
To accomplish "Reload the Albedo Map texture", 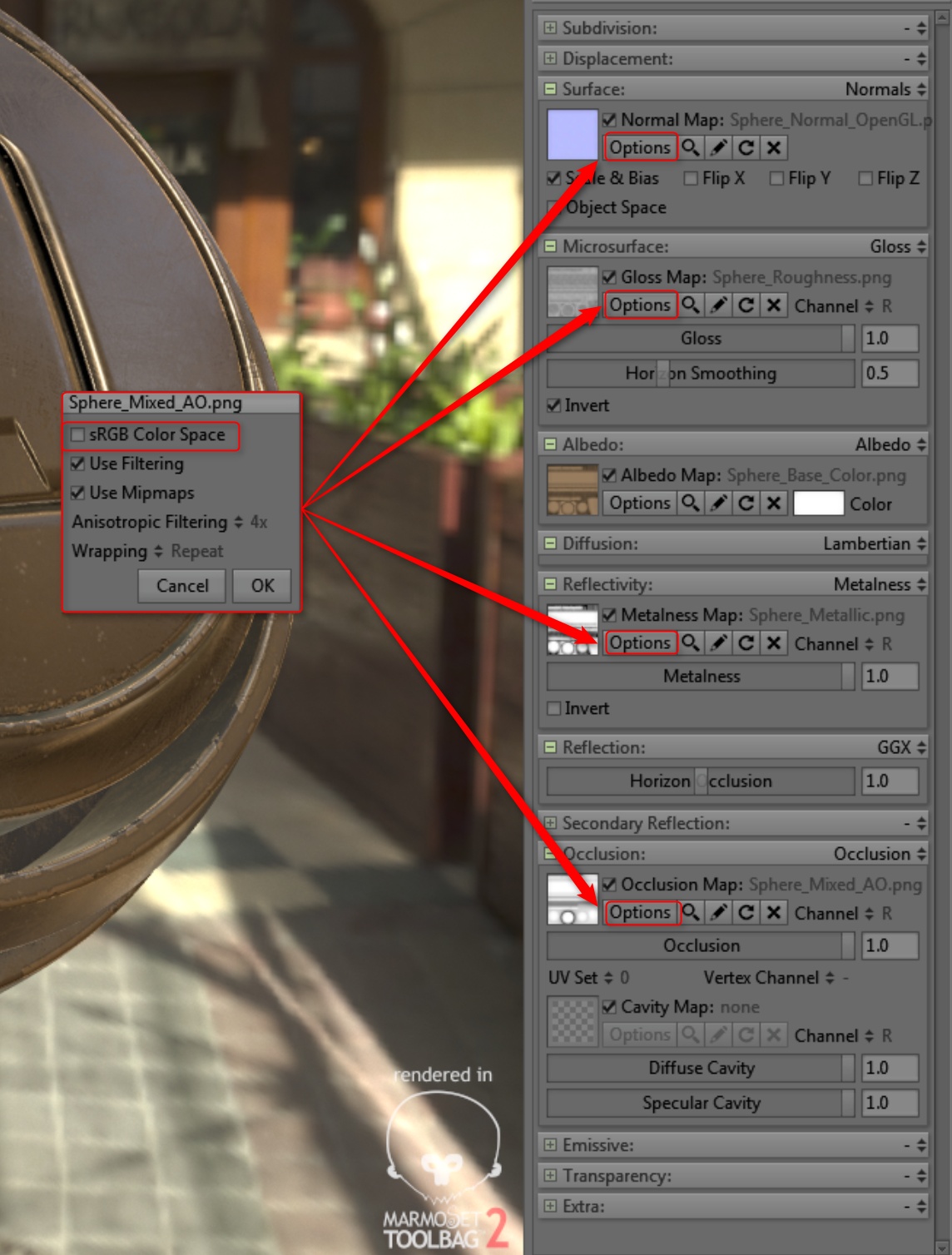I will coord(746,503).
